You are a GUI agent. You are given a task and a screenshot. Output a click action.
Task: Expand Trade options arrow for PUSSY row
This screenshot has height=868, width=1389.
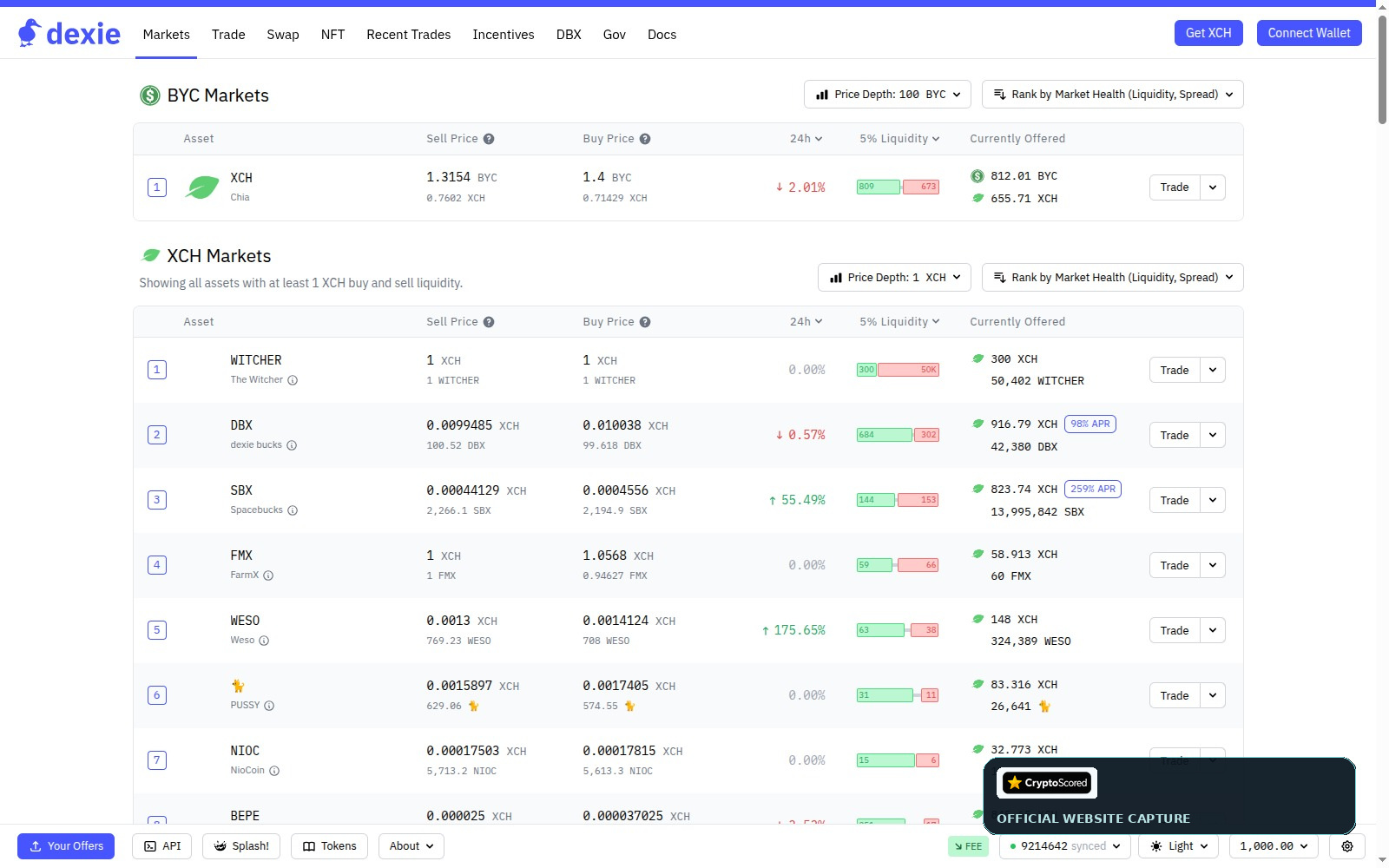click(1213, 695)
